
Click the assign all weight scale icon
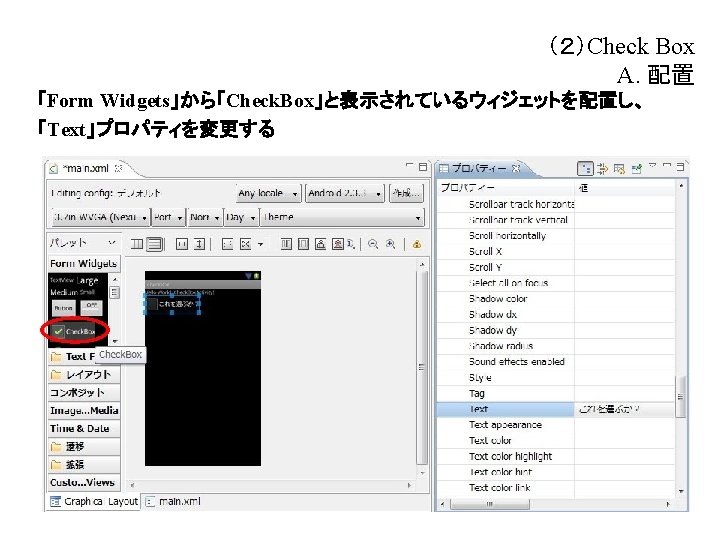click(x=321, y=244)
